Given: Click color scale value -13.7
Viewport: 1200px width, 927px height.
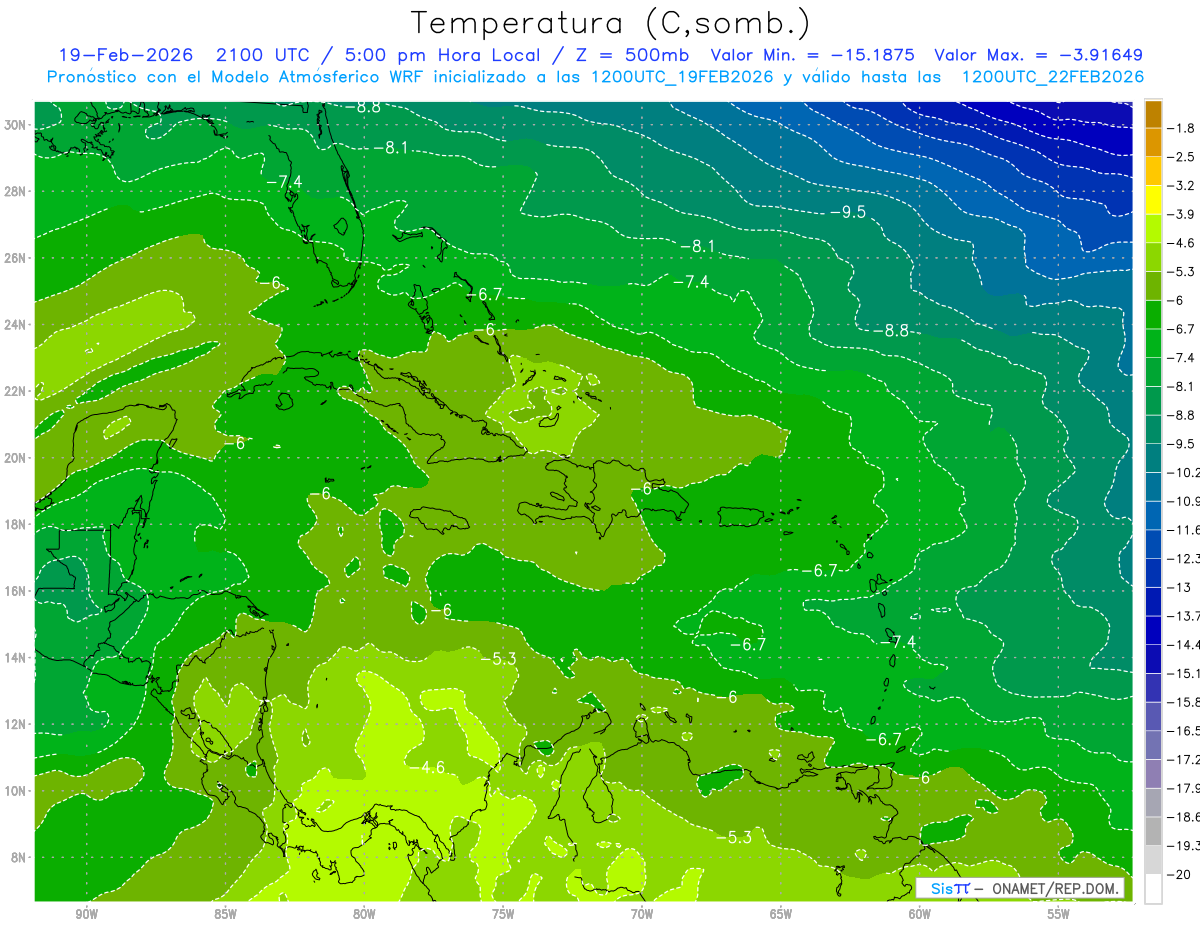Looking at the screenshot, I should 1184,616.
